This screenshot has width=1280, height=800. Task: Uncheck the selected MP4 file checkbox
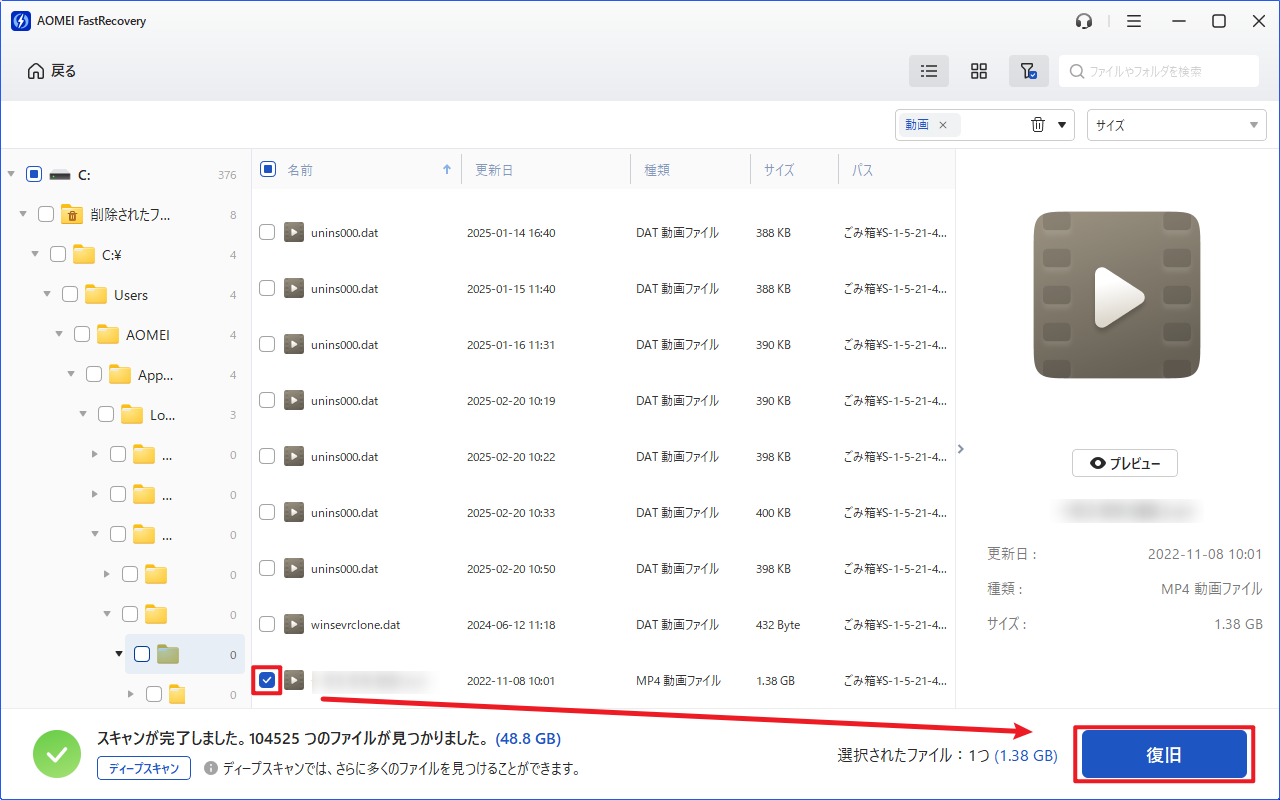click(267, 681)
